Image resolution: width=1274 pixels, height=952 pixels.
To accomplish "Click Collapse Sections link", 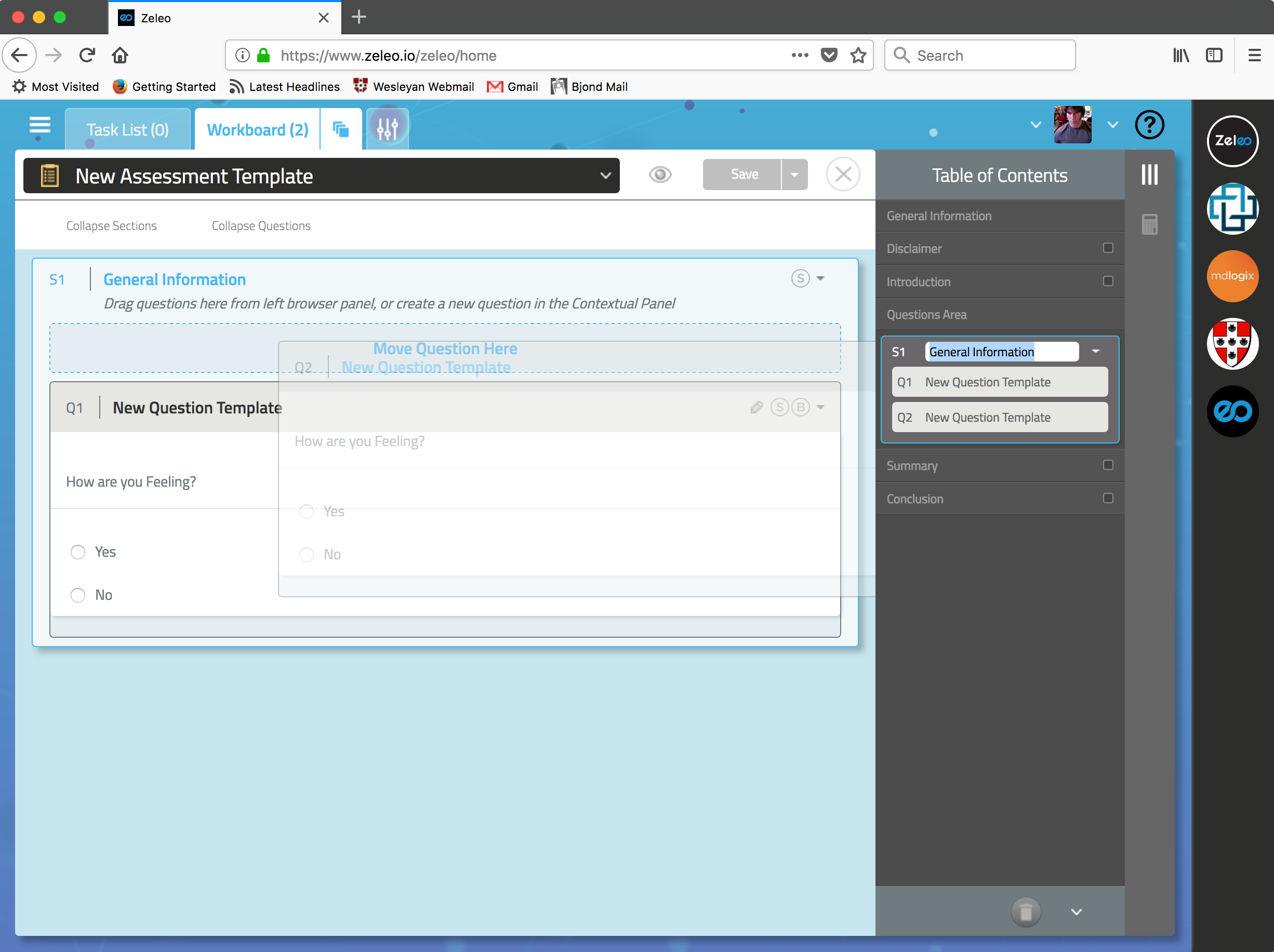I will click(x=111, y=225).
